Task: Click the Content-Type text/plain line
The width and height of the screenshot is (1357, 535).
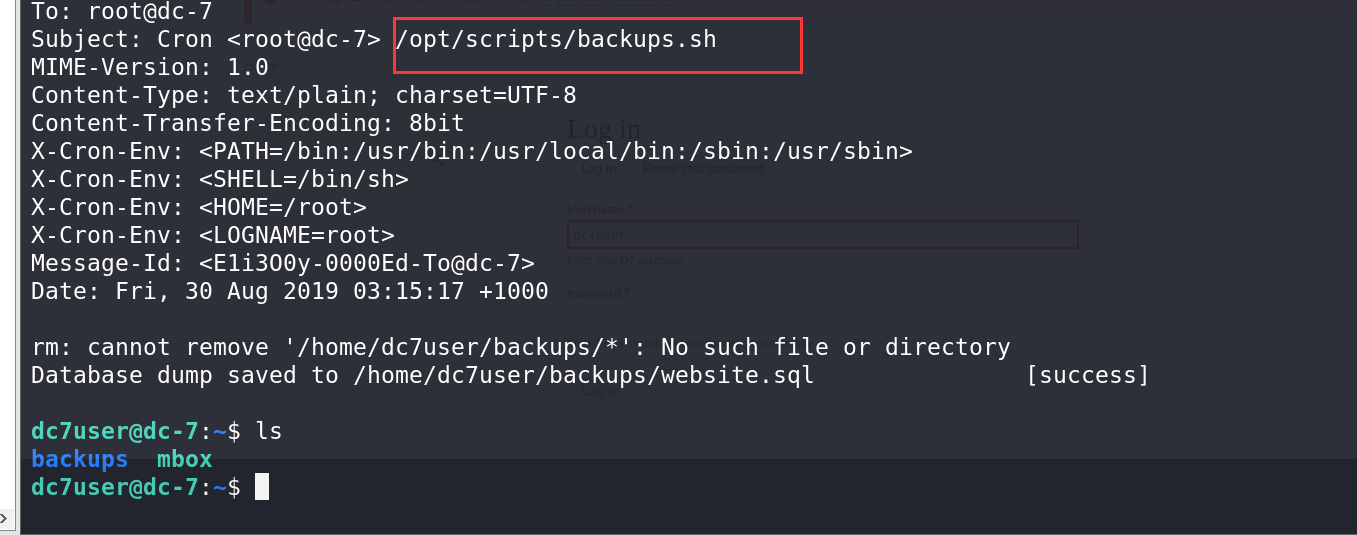Action: point(304,95)
